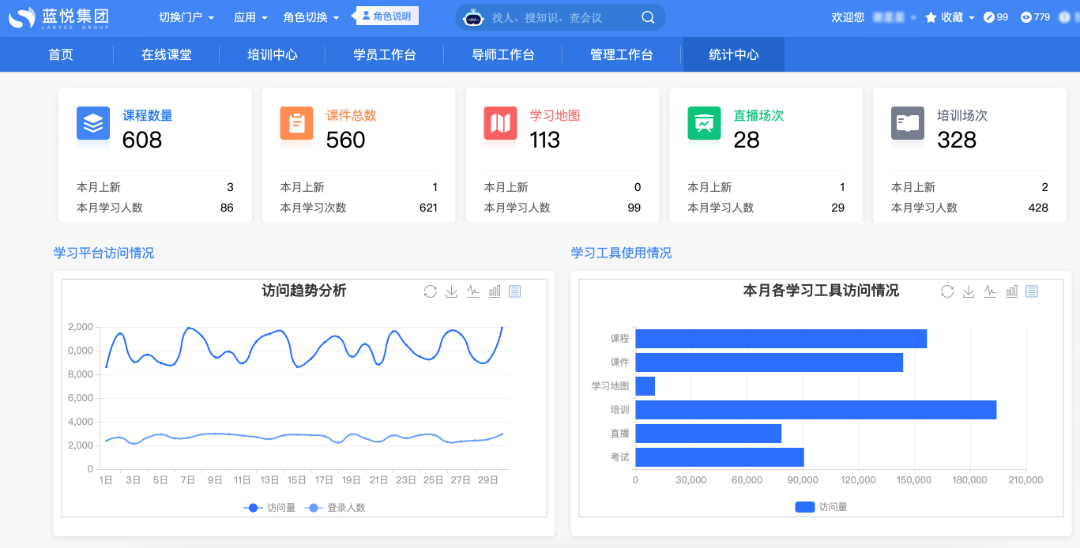1080x548 pixels.
Task: Toggle the 访问量 legend in bar chart
Action: pos(821,507)
